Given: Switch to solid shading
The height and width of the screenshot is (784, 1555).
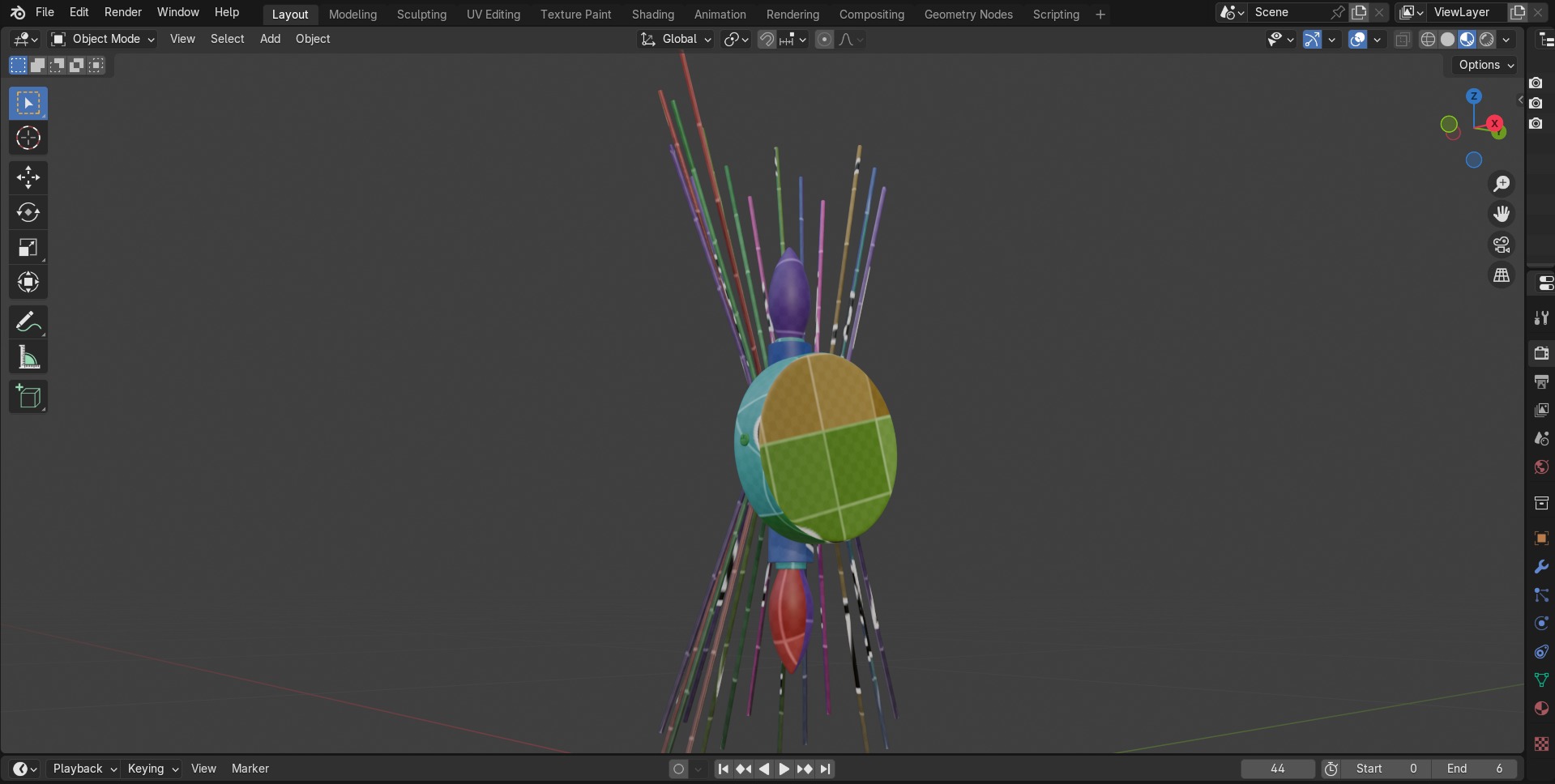Looking at the screenshot, I should click(x=1448, y=39).
